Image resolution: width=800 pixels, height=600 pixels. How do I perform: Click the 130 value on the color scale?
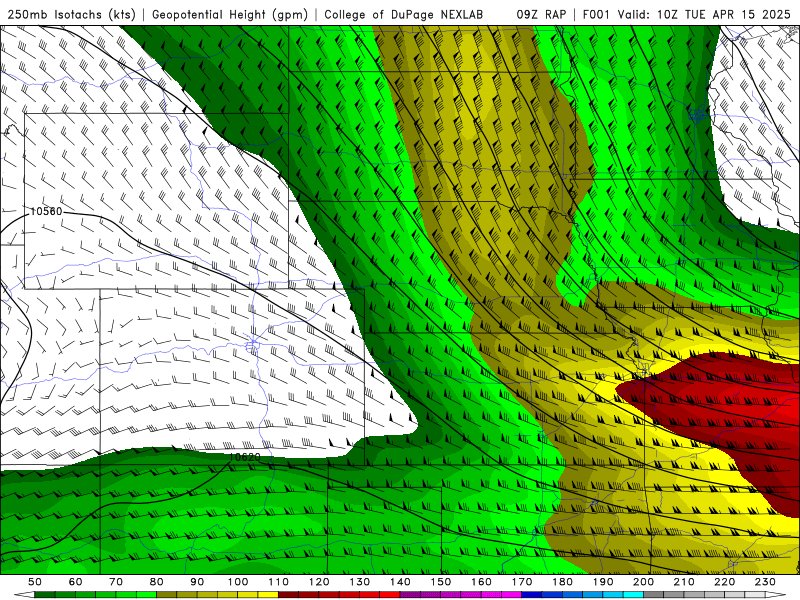pyautogui.click(x=360, y=582)
